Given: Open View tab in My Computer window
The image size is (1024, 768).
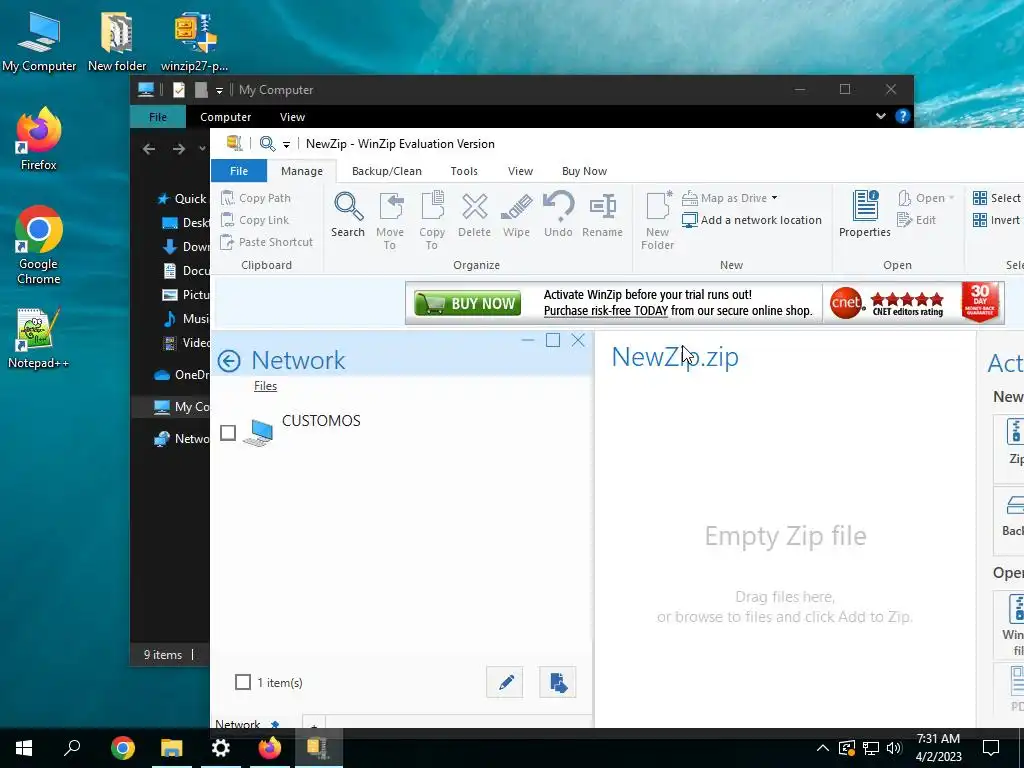Looking at the screenshot, I should (293, 117).
